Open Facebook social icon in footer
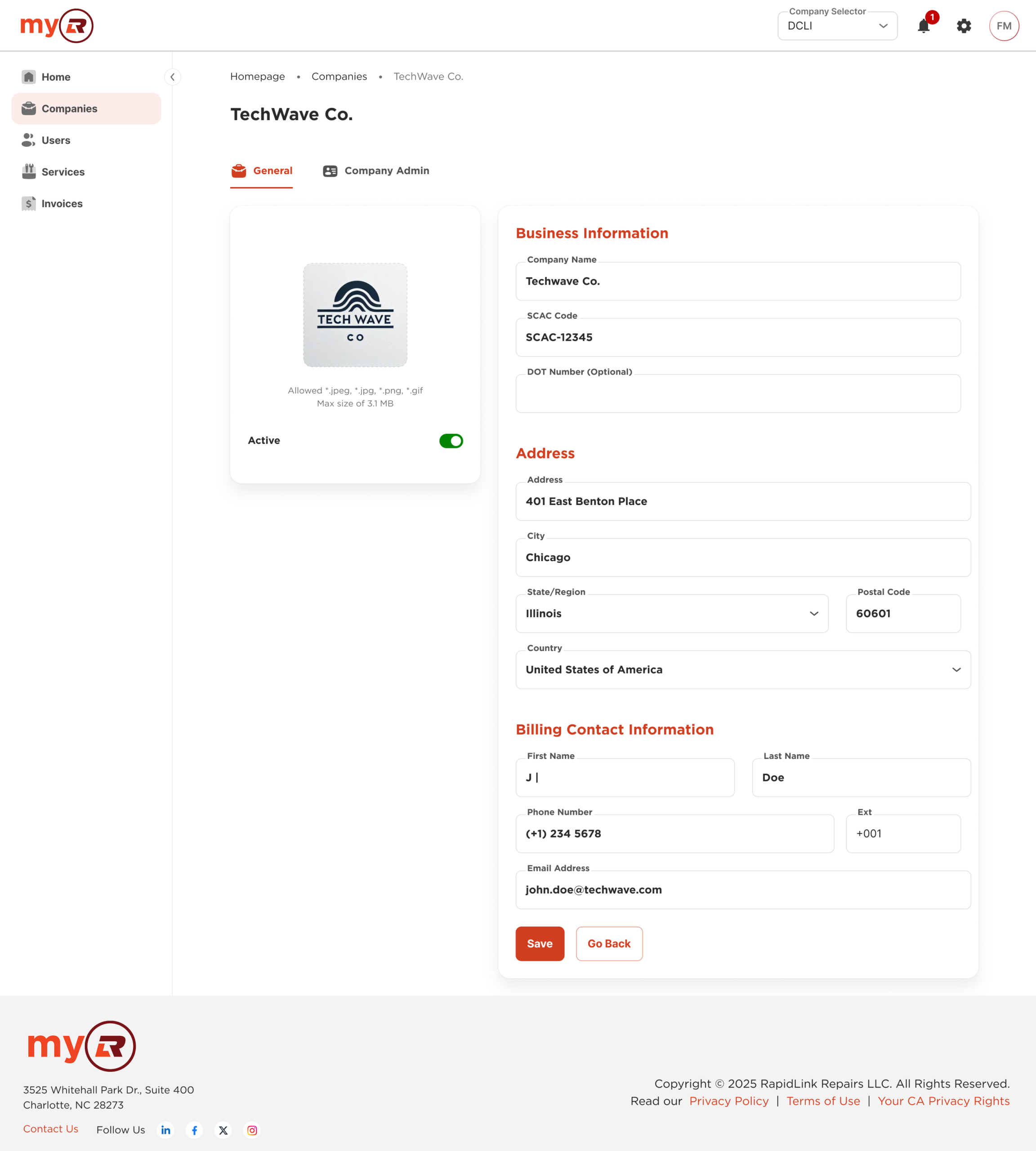 [x=195, y=1130]
